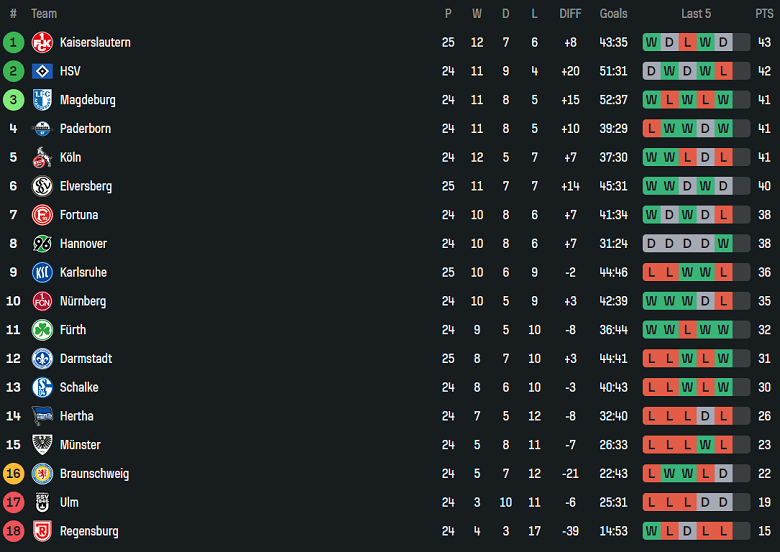The height and width of the screenshot is (552, 780).
Task: Open Köln via its club badge
Action: pos(42,158)
